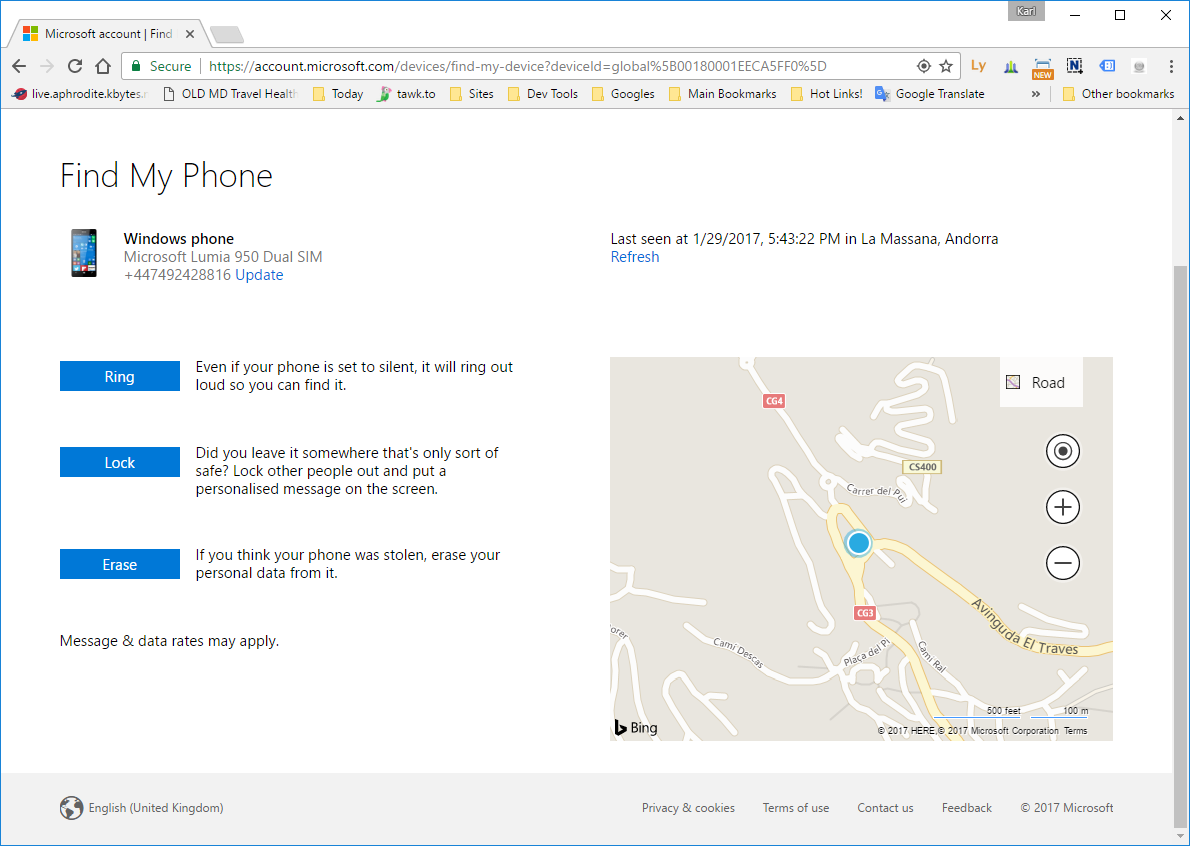The image size is (1190, 846).
Task: Open the blue tag extension icon
Action: tap(1107, 66)
